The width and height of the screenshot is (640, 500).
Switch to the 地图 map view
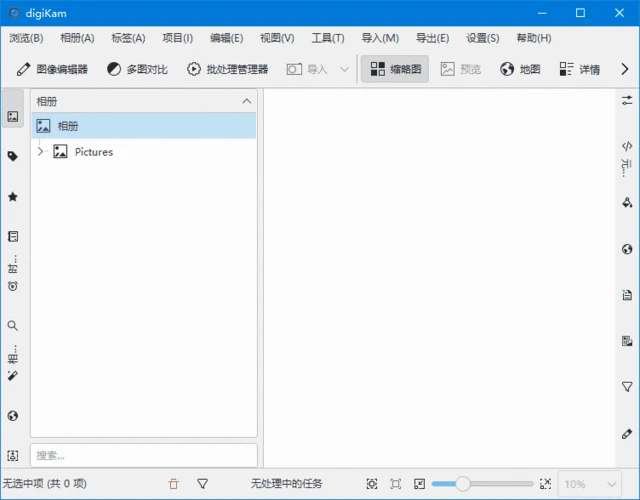click(520, 69)
